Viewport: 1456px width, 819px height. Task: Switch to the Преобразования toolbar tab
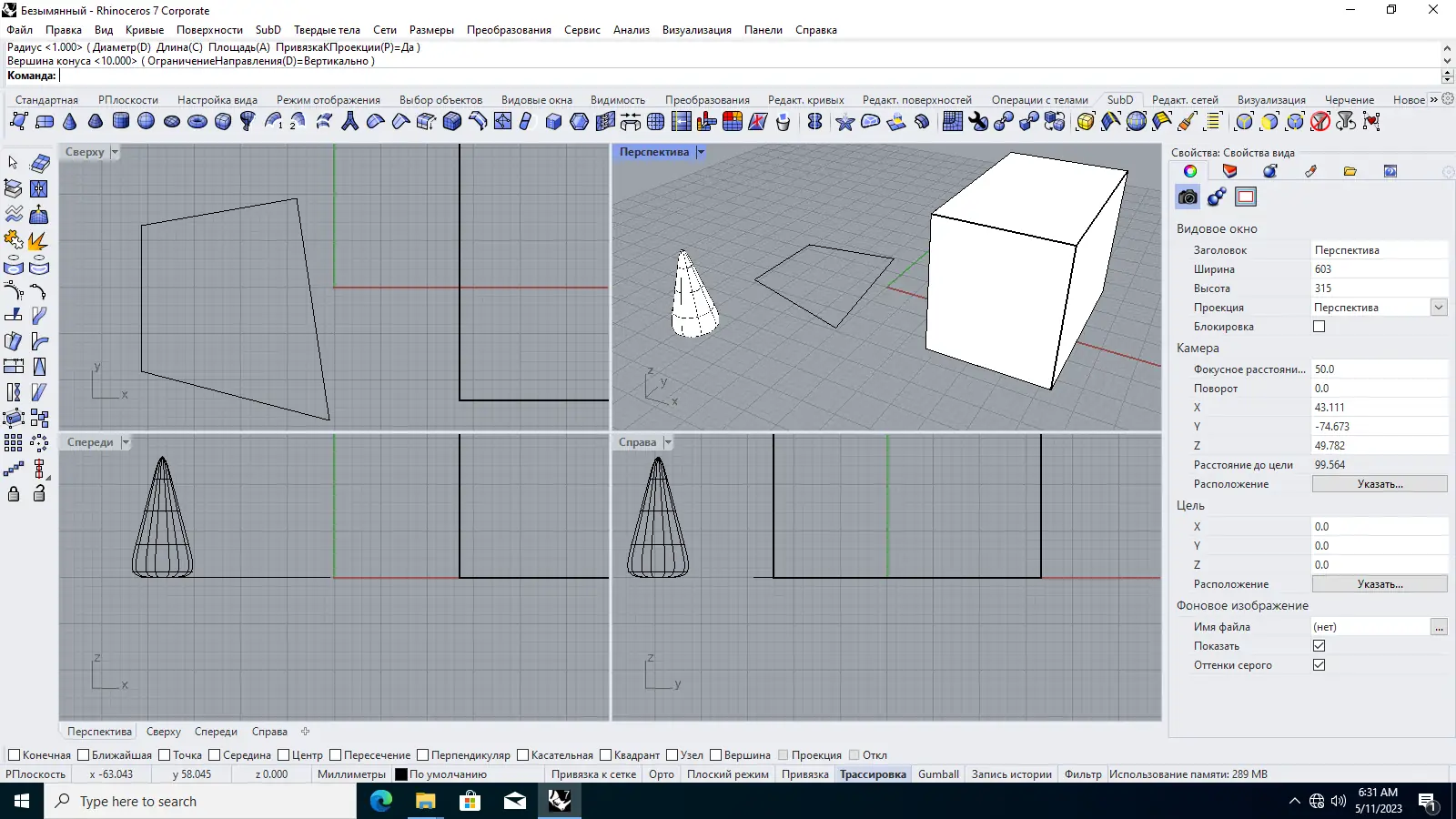706,100
